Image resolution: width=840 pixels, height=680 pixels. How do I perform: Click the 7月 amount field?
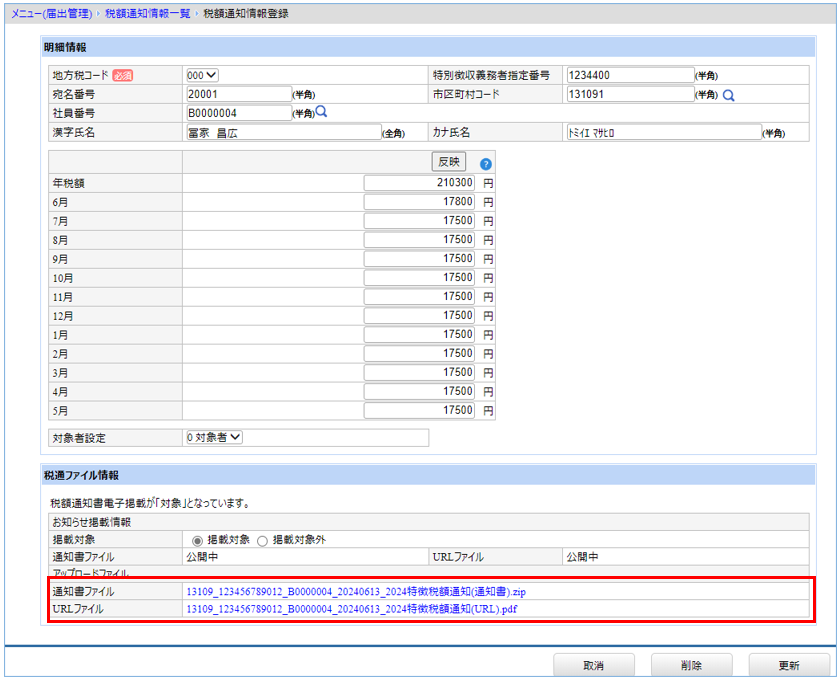[x=419, y=221]
